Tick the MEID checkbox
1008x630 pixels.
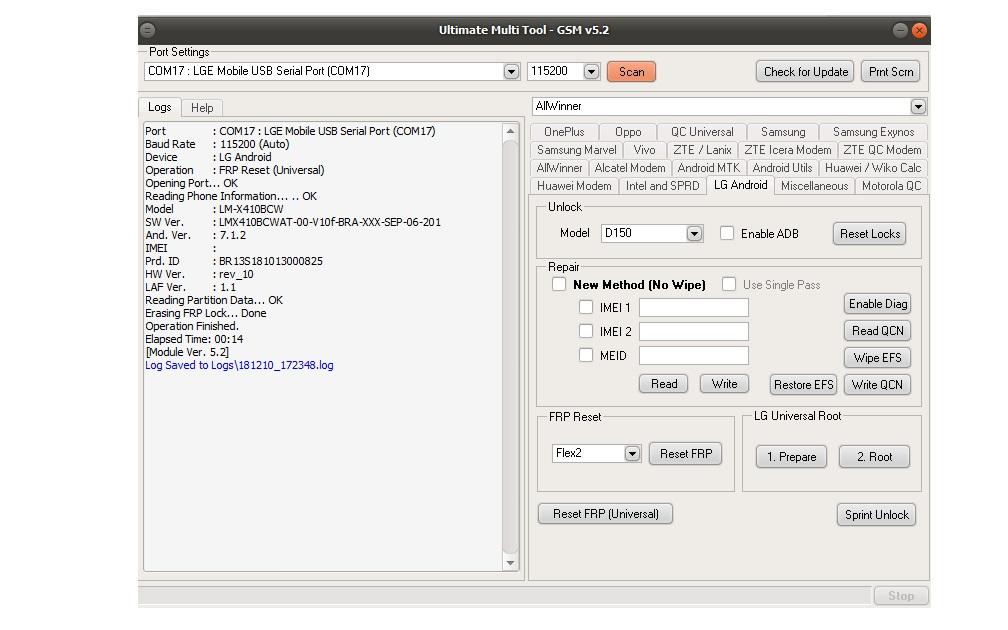coord(586,355)
